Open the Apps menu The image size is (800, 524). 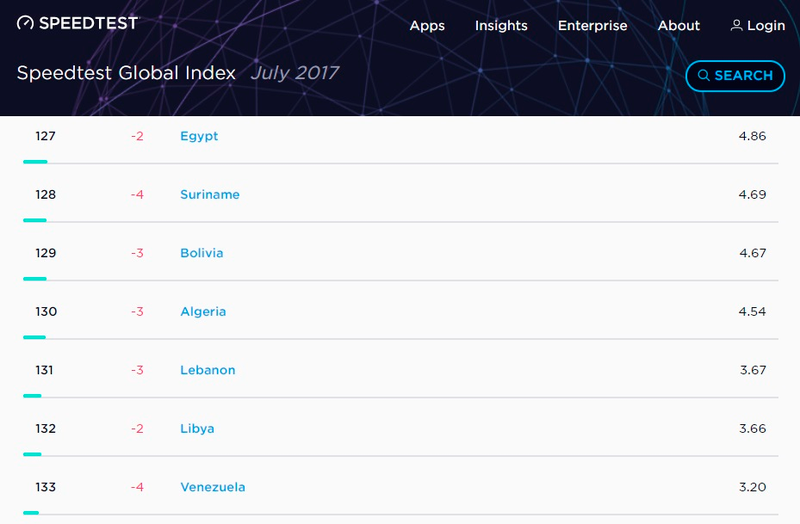point(427,26)
